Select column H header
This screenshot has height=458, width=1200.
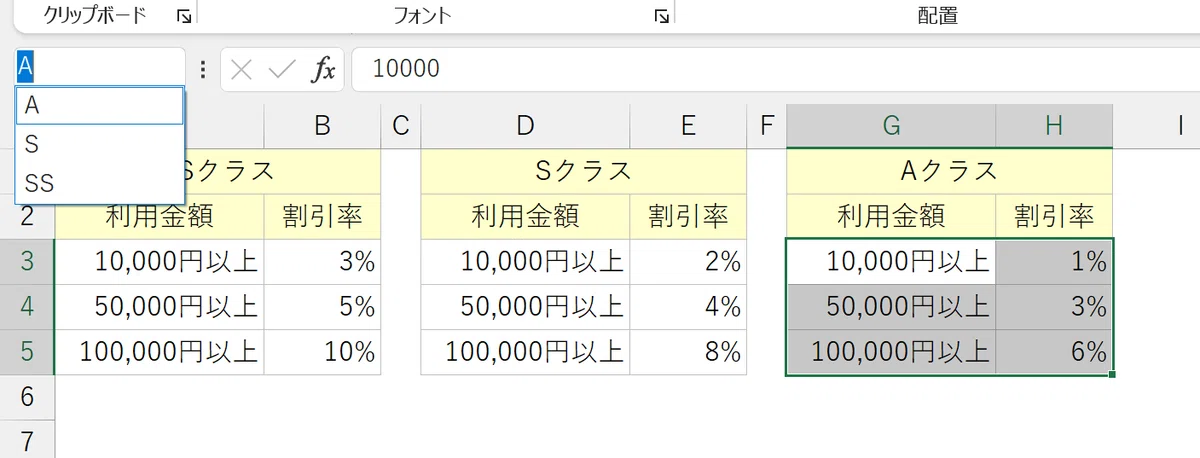click(x=1054, y=126)
